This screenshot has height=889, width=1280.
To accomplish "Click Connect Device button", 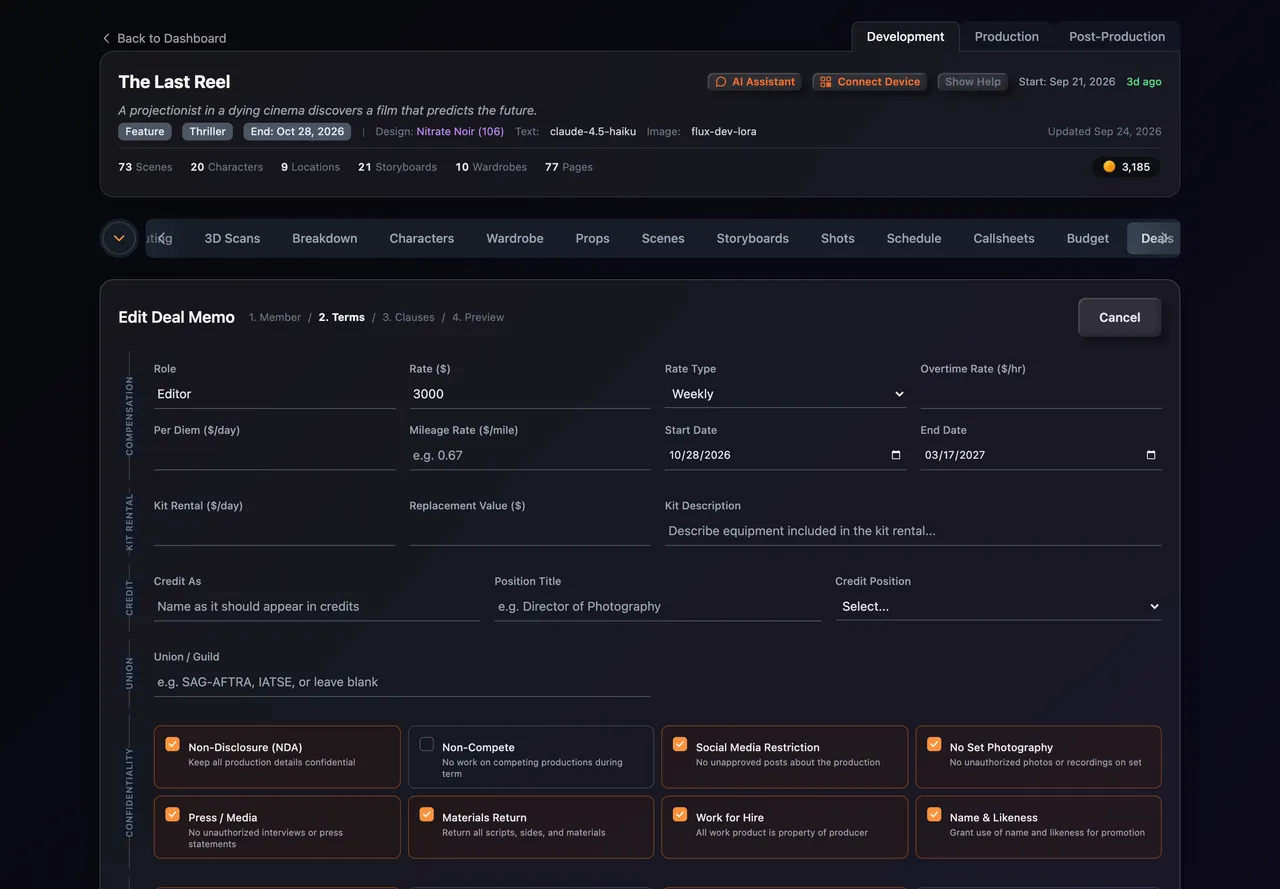I will pos(869,82).
